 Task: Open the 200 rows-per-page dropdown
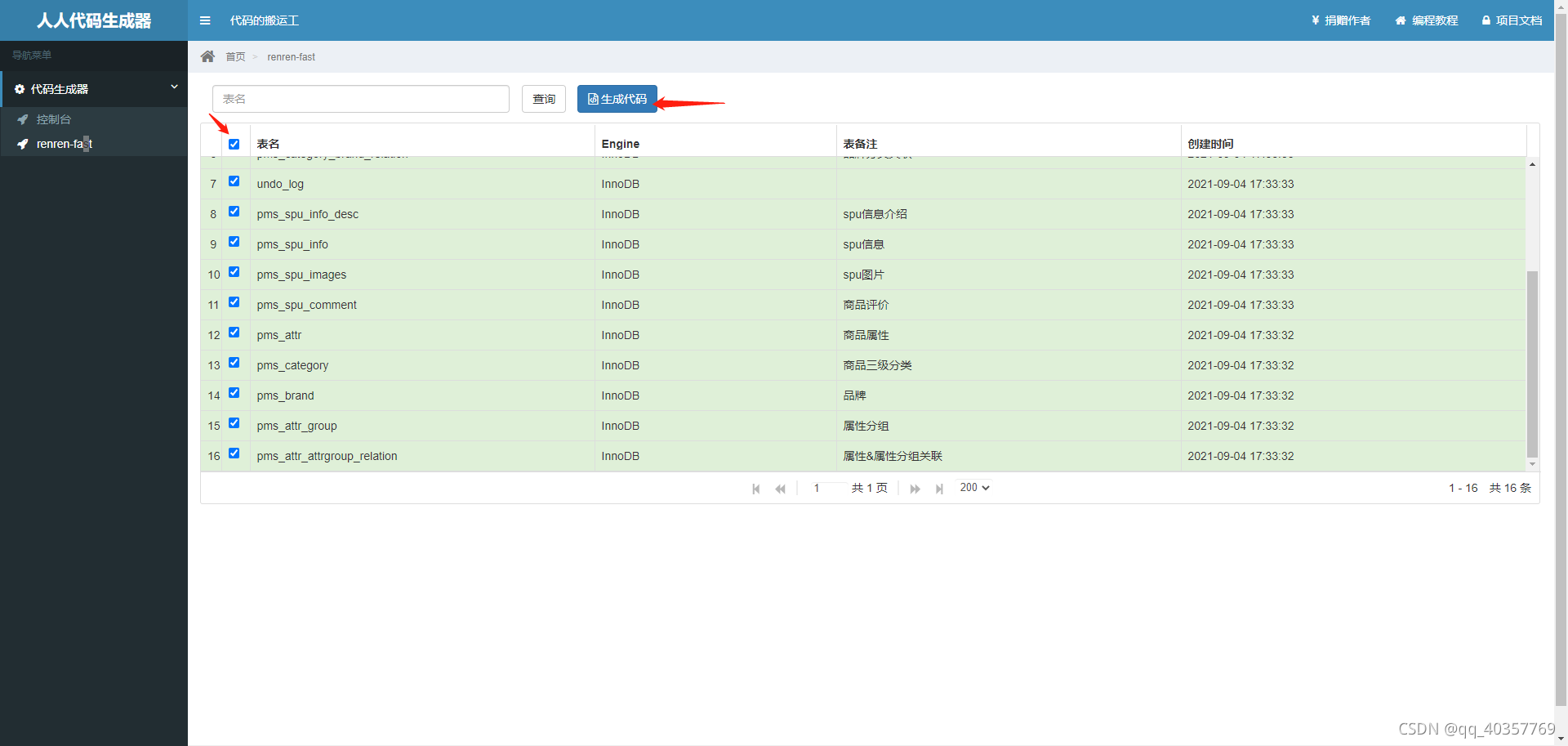pos(974,488)
